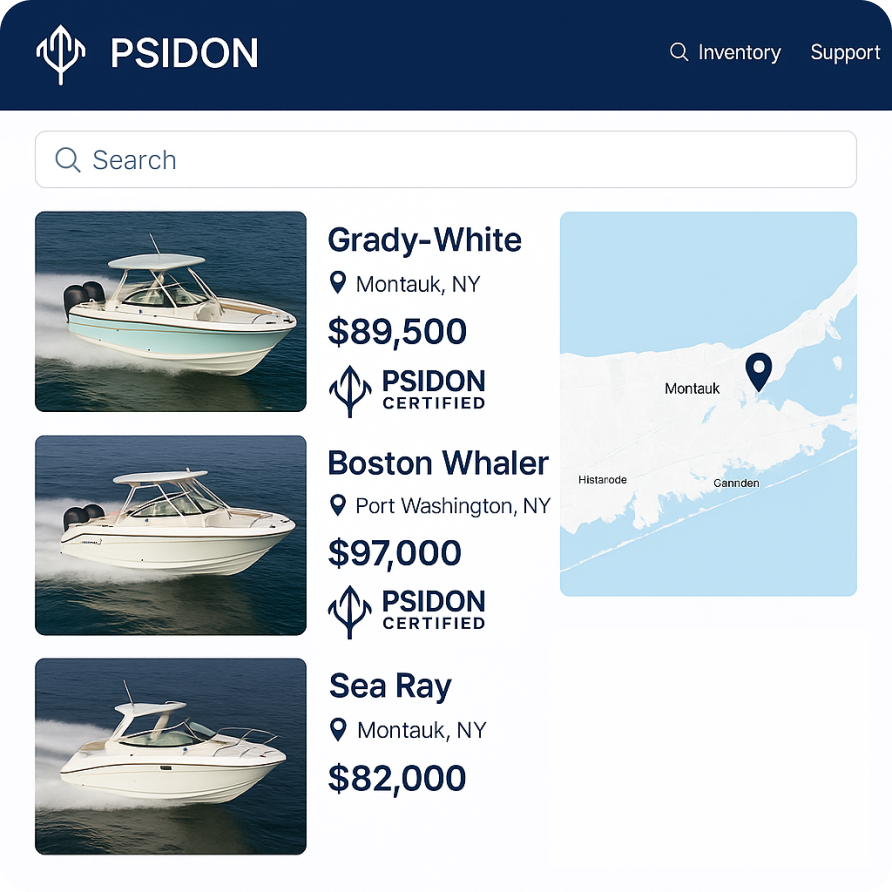Screen dimensions: 892x892
Task: Click location pin for the Sea Ray listing
Action: (x=339, y=730)
